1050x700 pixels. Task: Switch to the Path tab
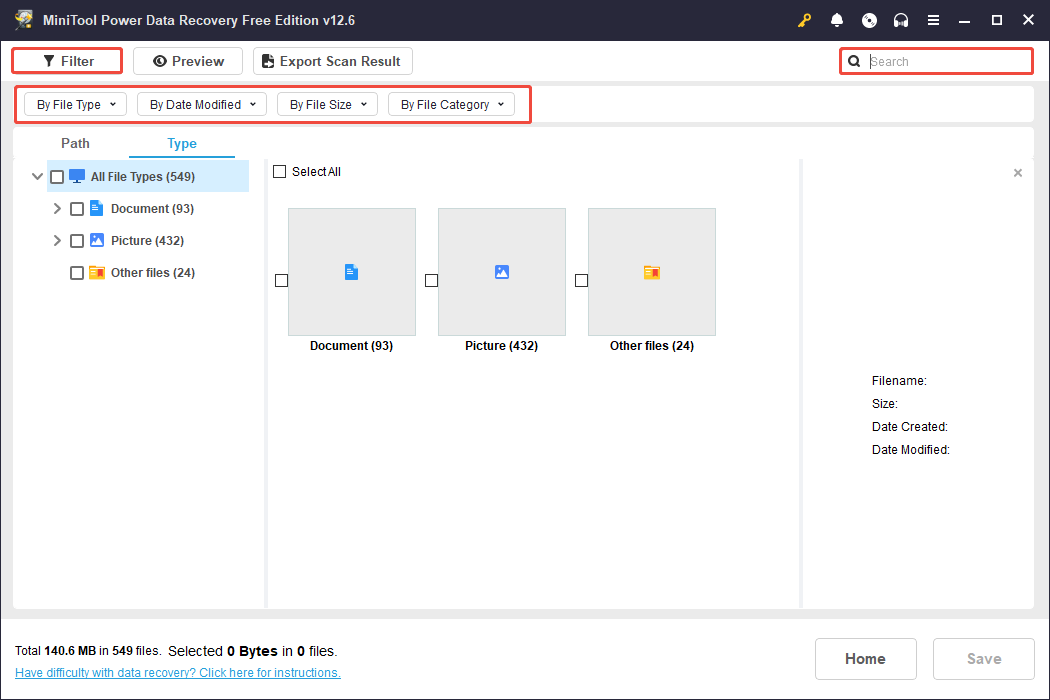pos(75,143)
